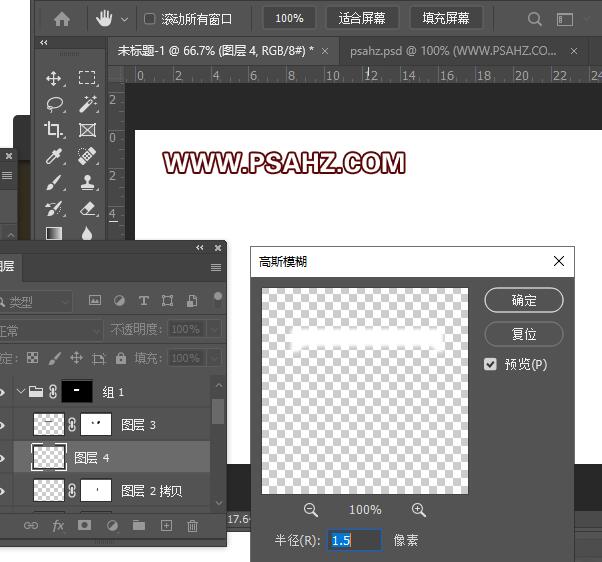Viewport: 602px width, 562px height.
Task: Select the Move tool
Action: click(x=54, y=78)
